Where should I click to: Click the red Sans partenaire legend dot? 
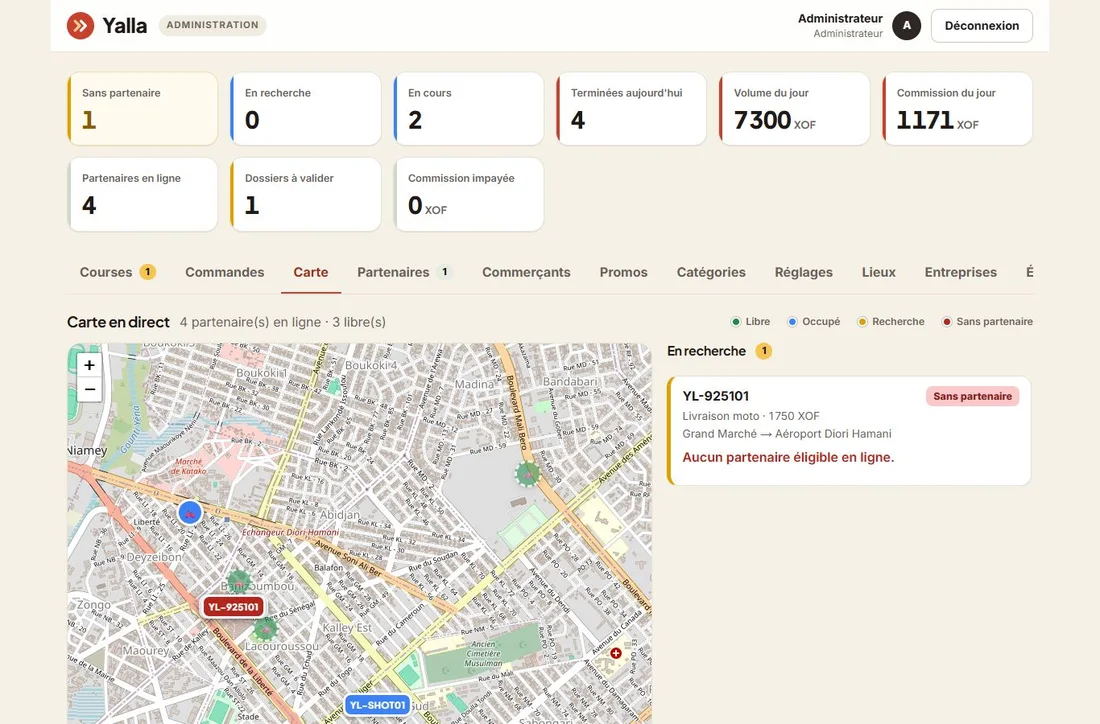point(946,322)
